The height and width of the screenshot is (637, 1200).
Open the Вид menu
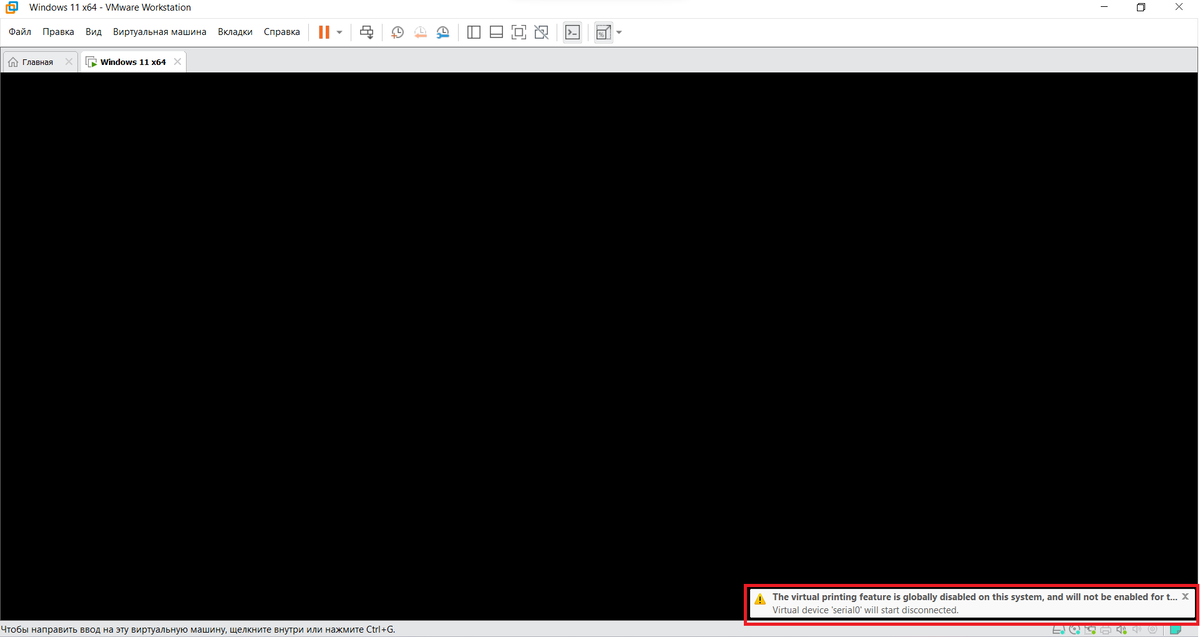pos(94,32)
